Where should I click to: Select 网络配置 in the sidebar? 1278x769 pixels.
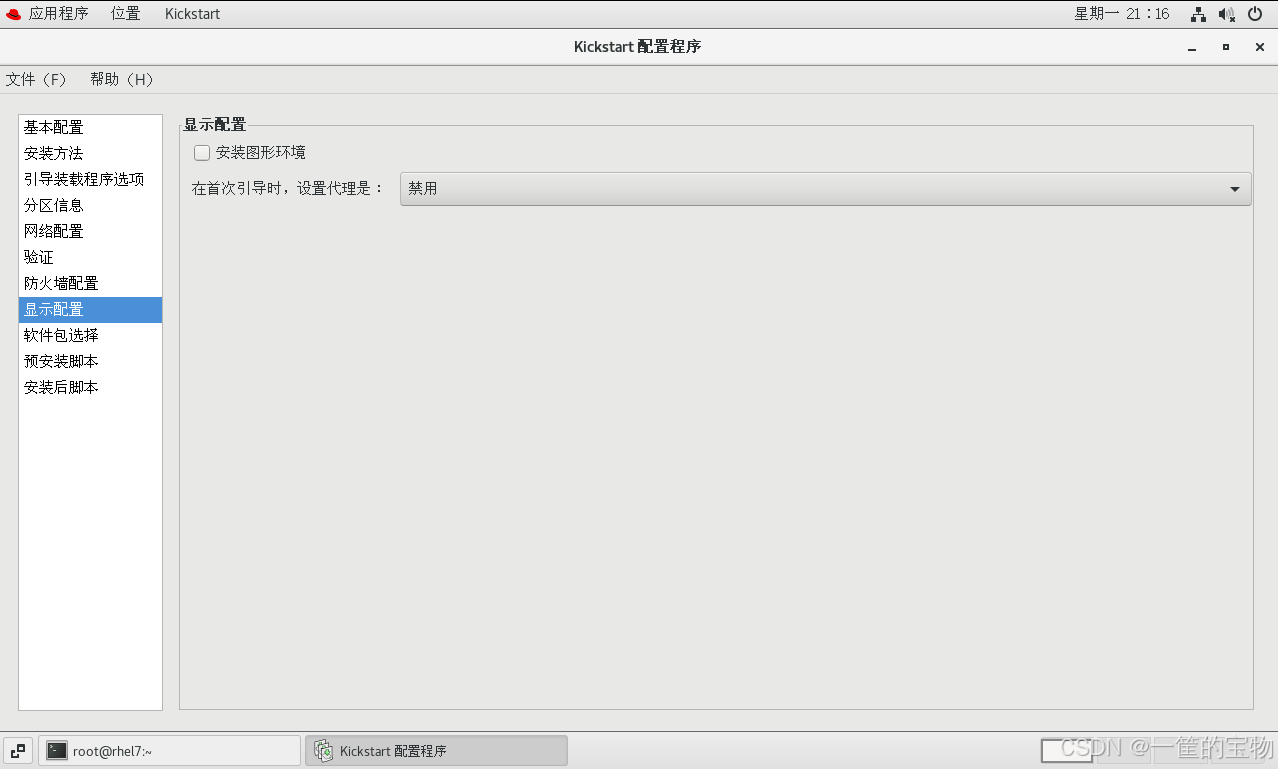coord(90,232)
